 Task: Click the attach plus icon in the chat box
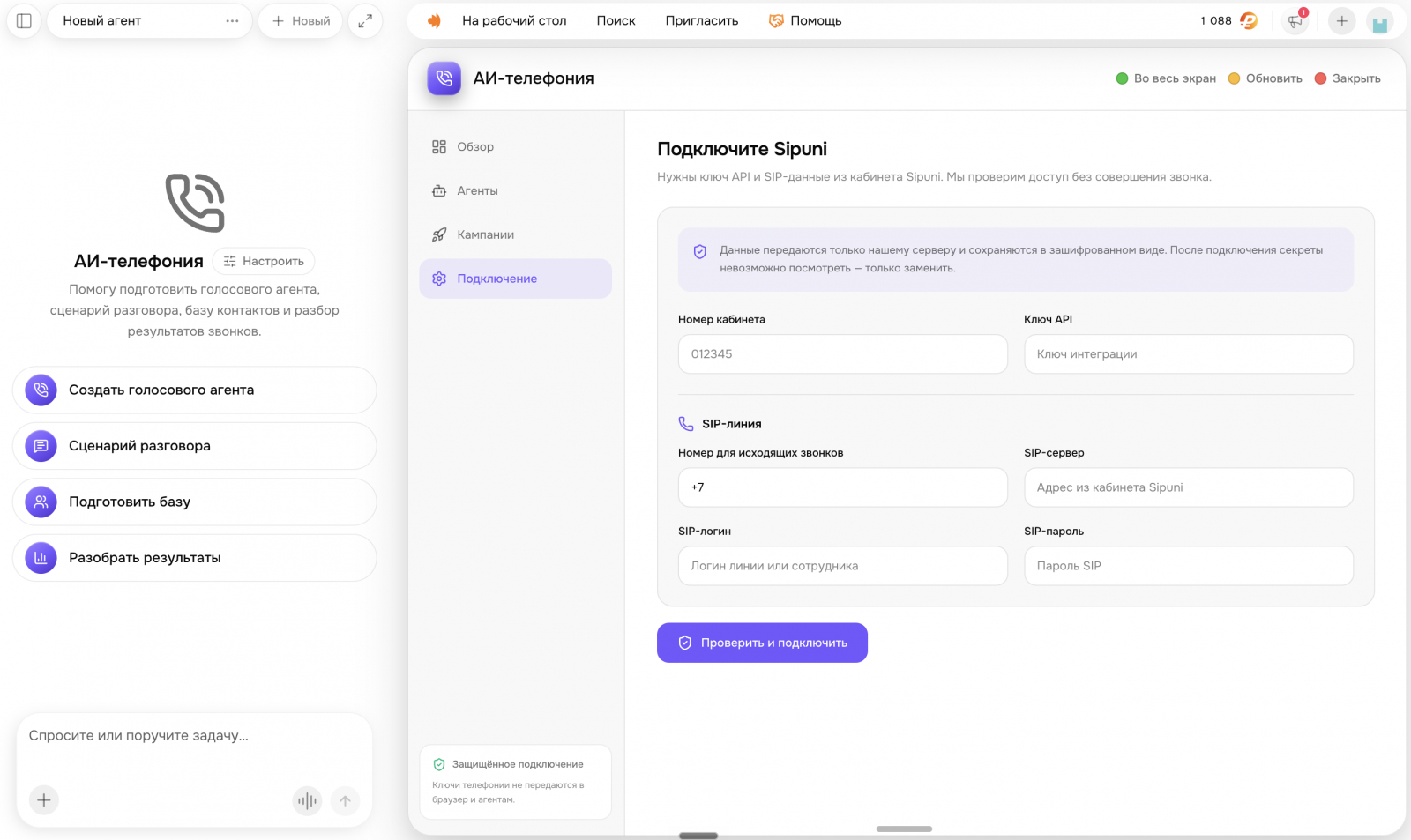[x=44, y=800]
